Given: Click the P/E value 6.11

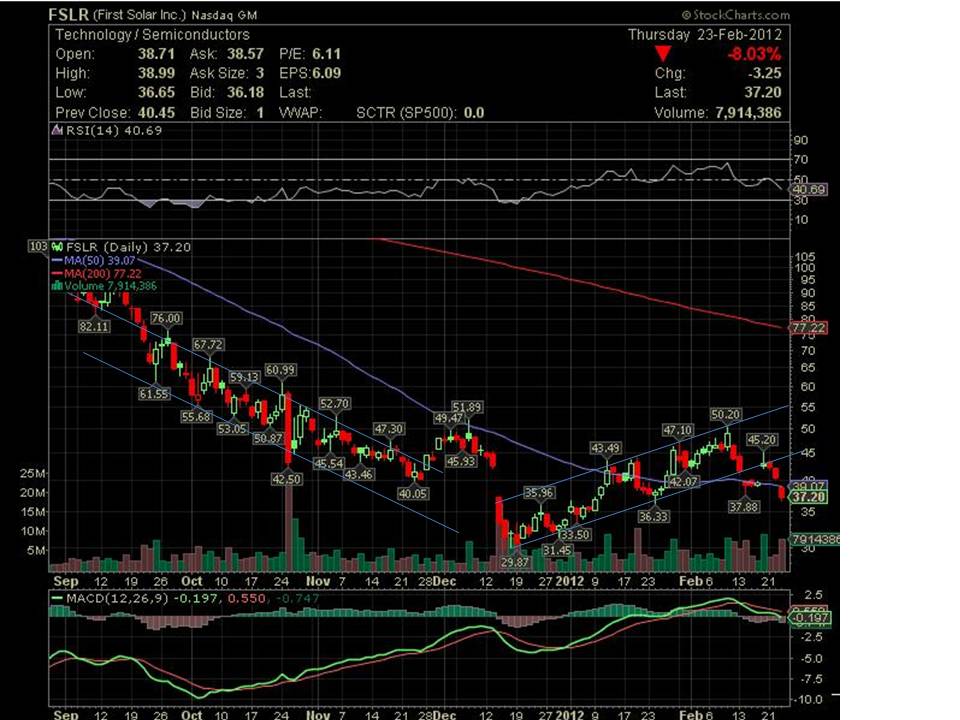Looking at the screenshot, I should [x=326, y=54].
